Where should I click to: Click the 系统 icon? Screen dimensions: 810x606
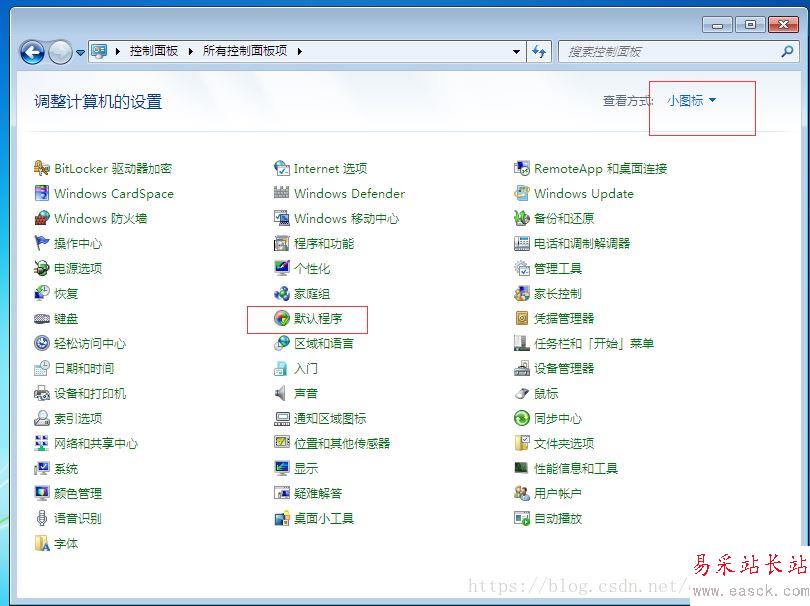[x=41, y=468]
